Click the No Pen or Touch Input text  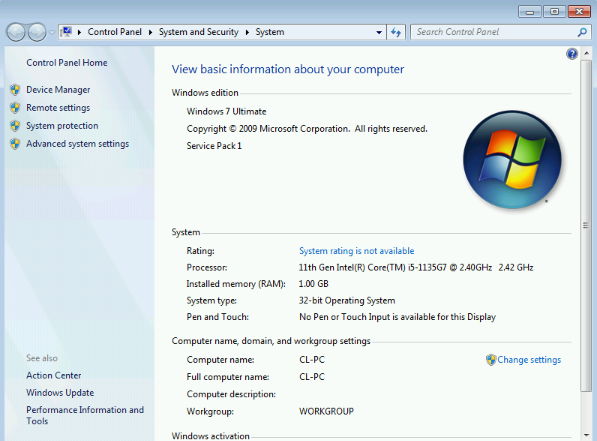click(397, 317)
